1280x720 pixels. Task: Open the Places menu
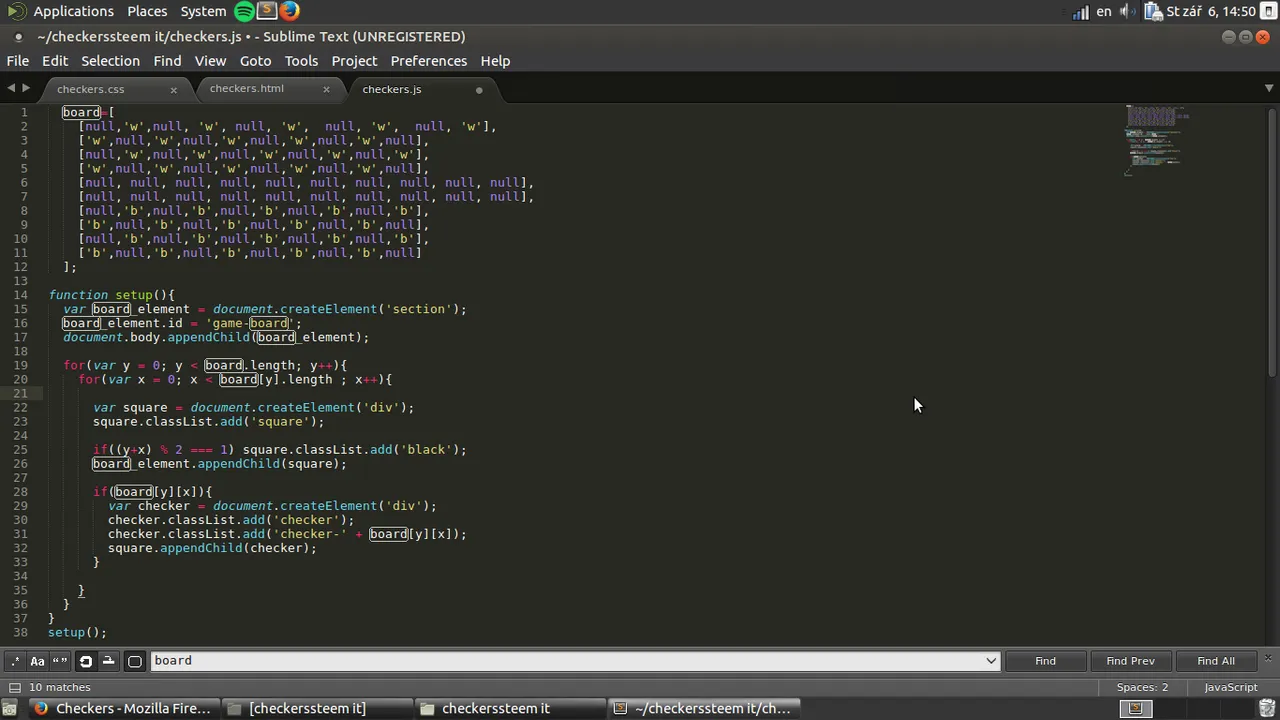click(147, 11)
